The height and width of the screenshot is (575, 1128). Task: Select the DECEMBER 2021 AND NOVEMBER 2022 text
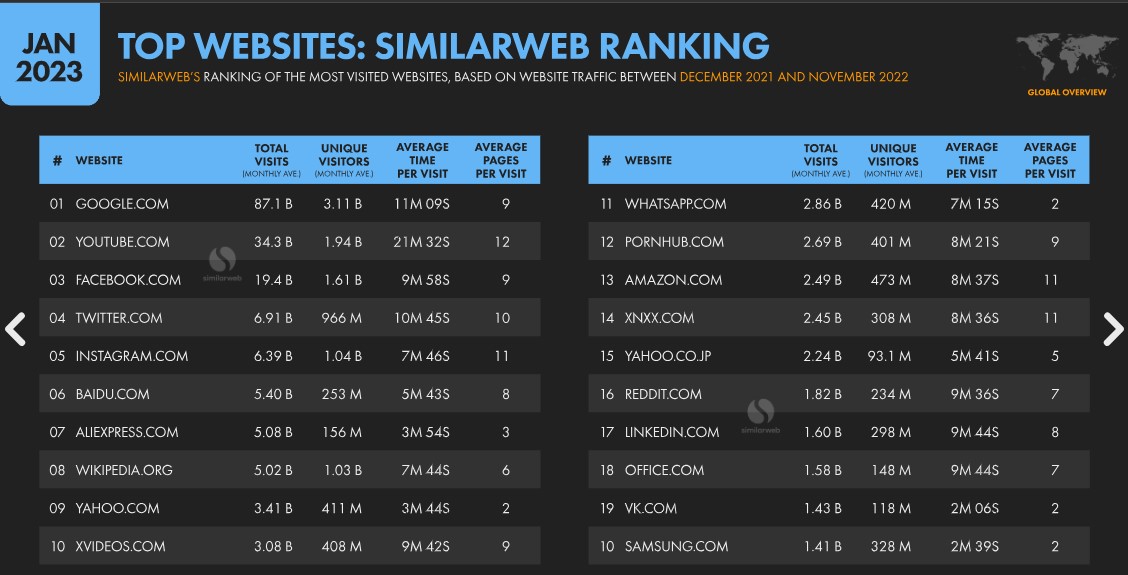click(x=793, y=76)
